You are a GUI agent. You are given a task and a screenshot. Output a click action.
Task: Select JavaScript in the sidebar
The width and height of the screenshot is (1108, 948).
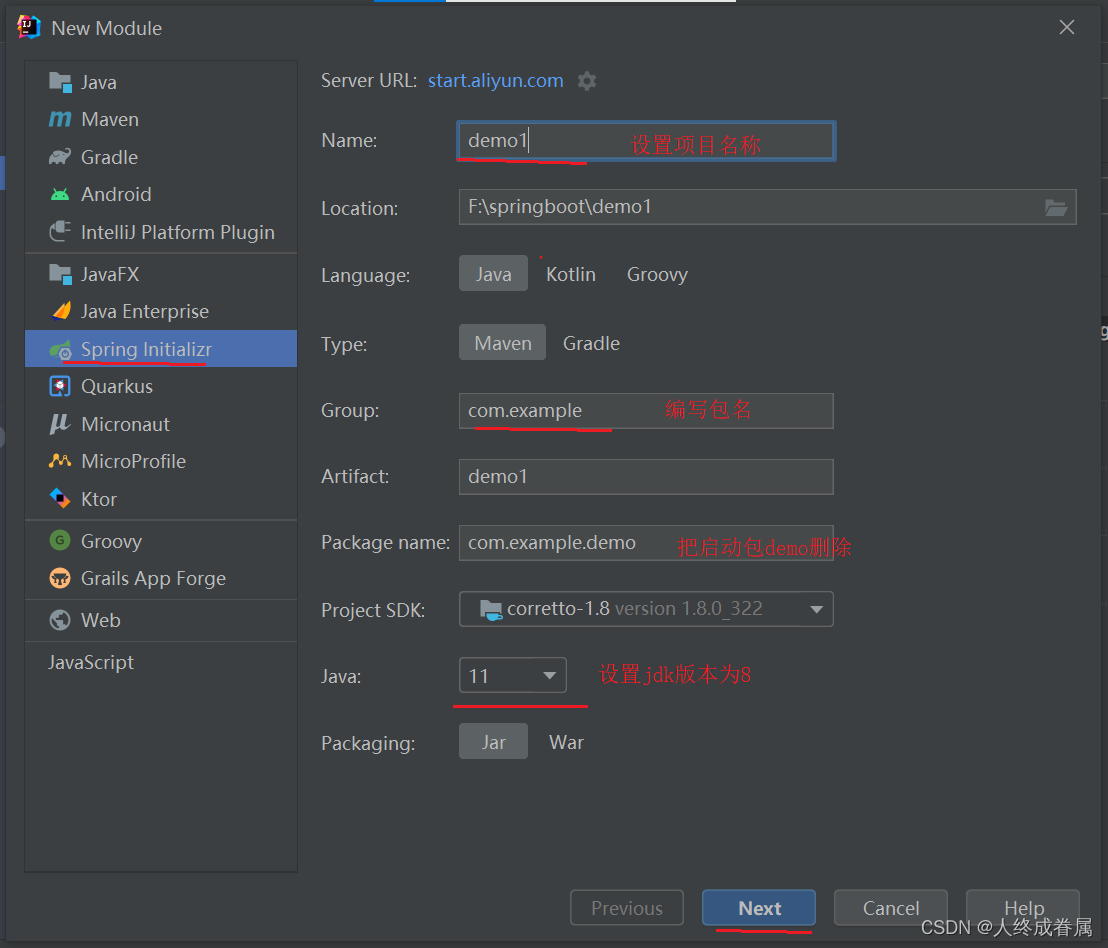(x=90, y=662)
